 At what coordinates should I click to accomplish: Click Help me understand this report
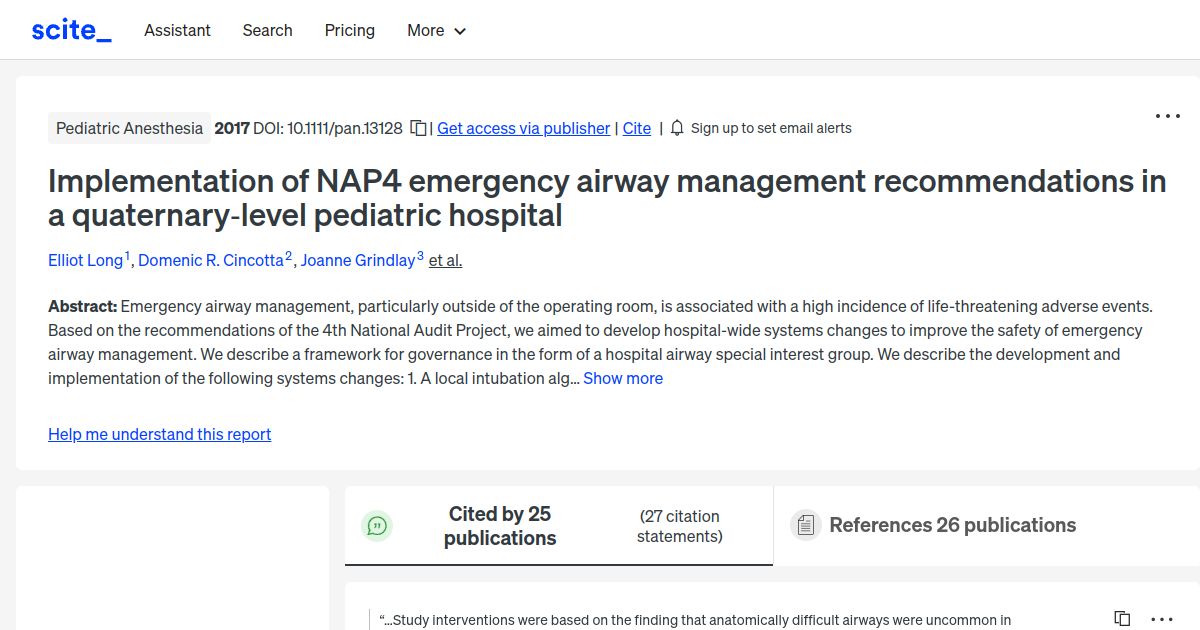point(159,434)
